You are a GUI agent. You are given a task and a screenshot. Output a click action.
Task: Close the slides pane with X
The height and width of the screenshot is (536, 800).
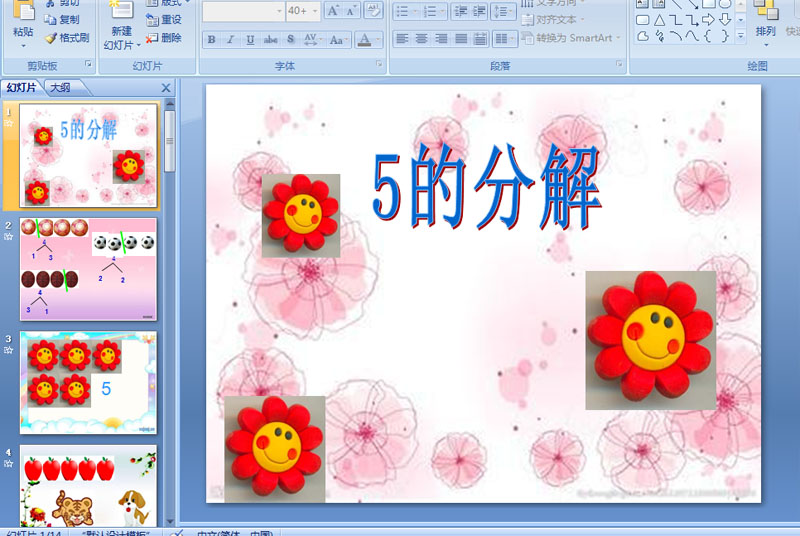click(x=166, y=88)
